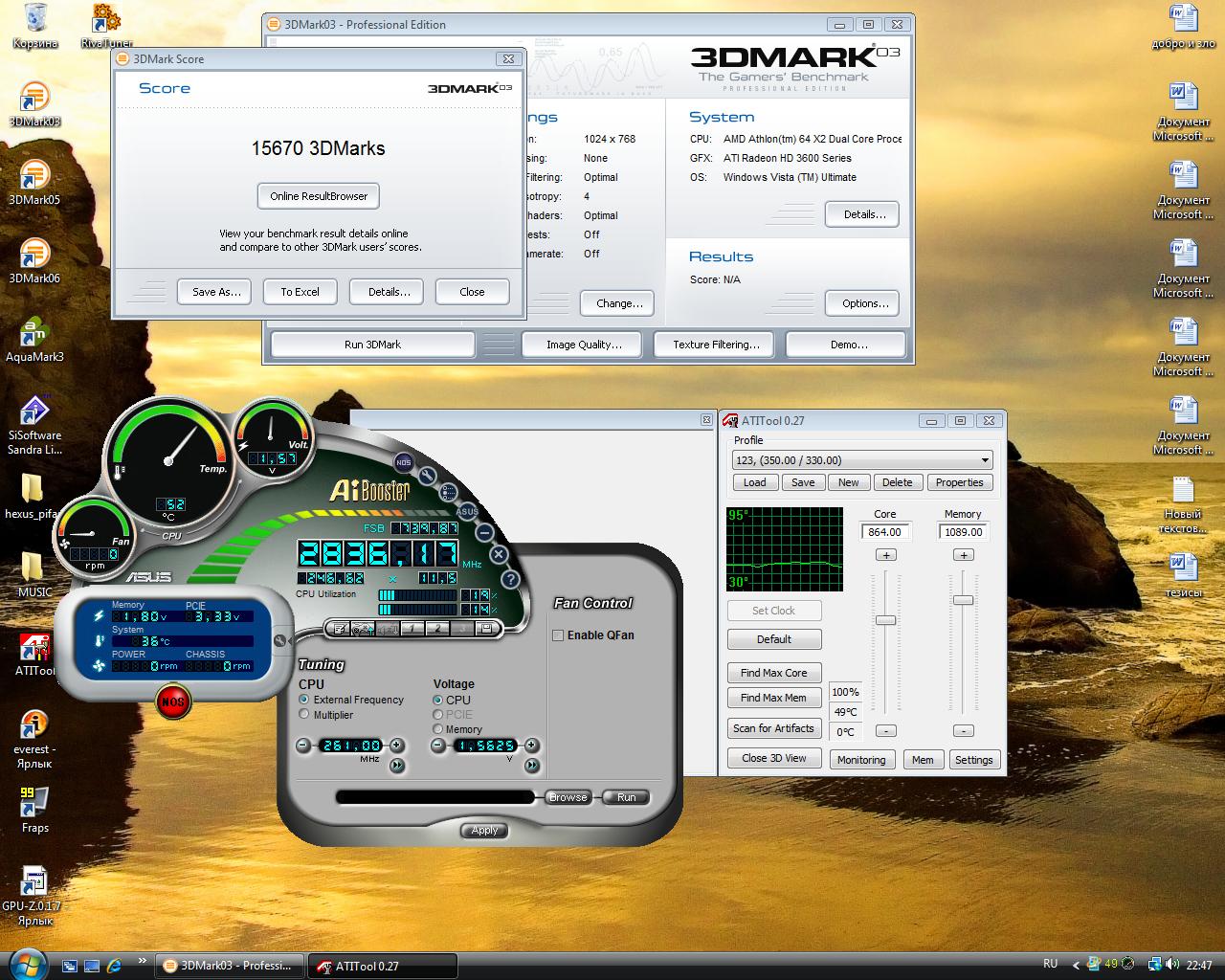The height and width of the screenshot is (980, 1225).
Task: Decrease voltage with minus button
Action: 438,746
